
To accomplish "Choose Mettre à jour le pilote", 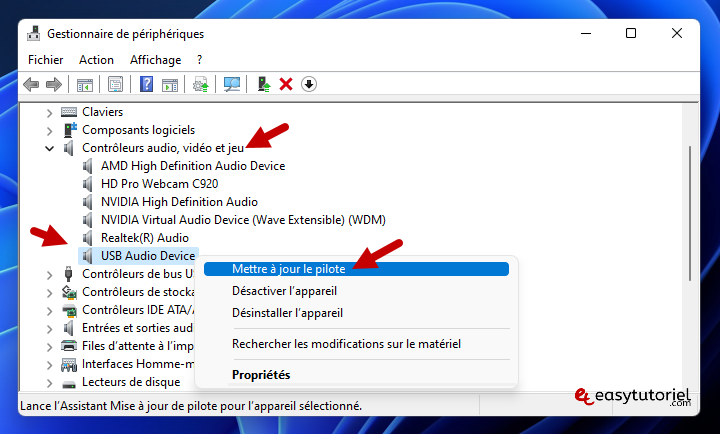I will [356, 269].
